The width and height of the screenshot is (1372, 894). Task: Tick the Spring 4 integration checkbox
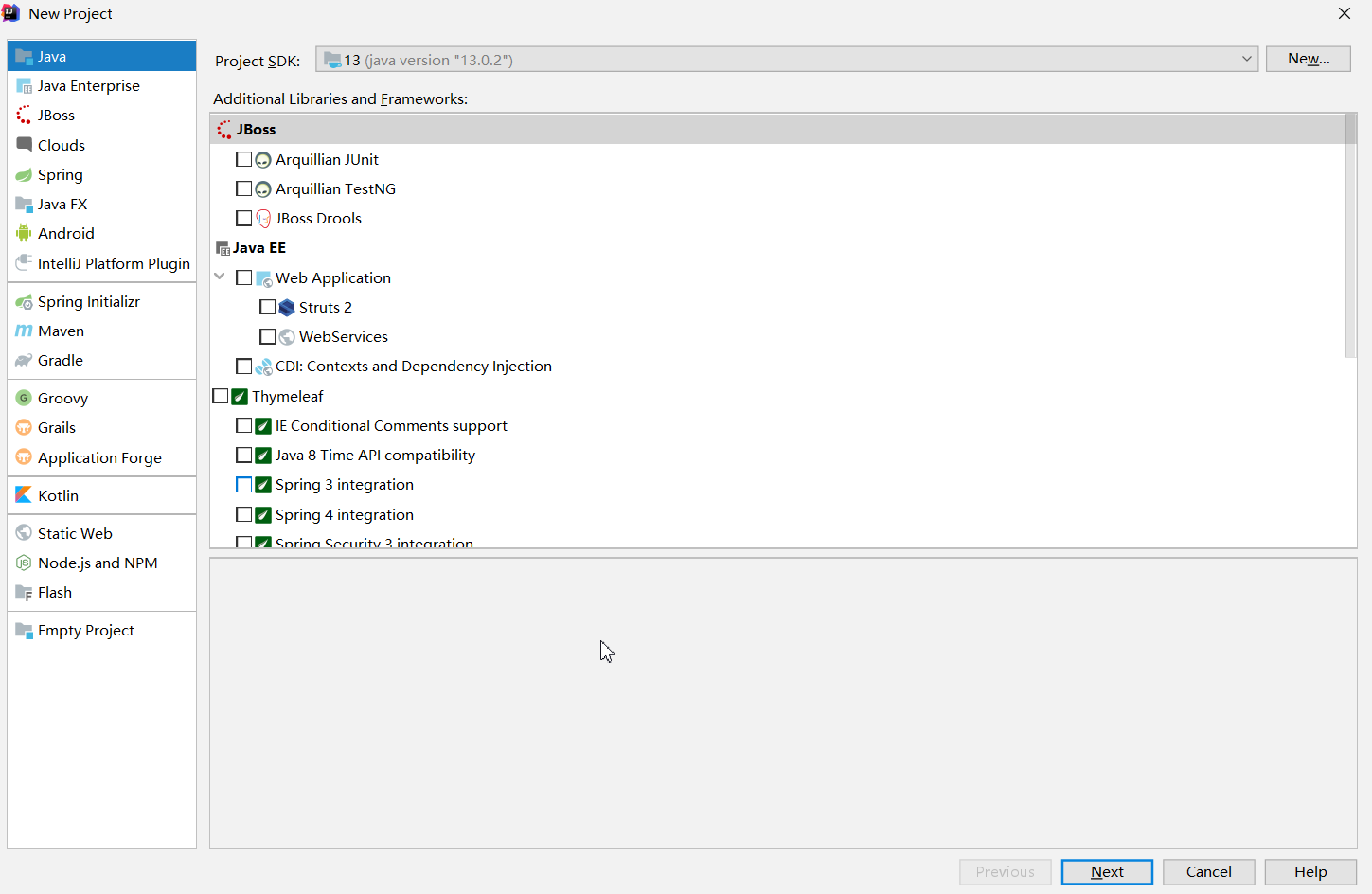243,514
